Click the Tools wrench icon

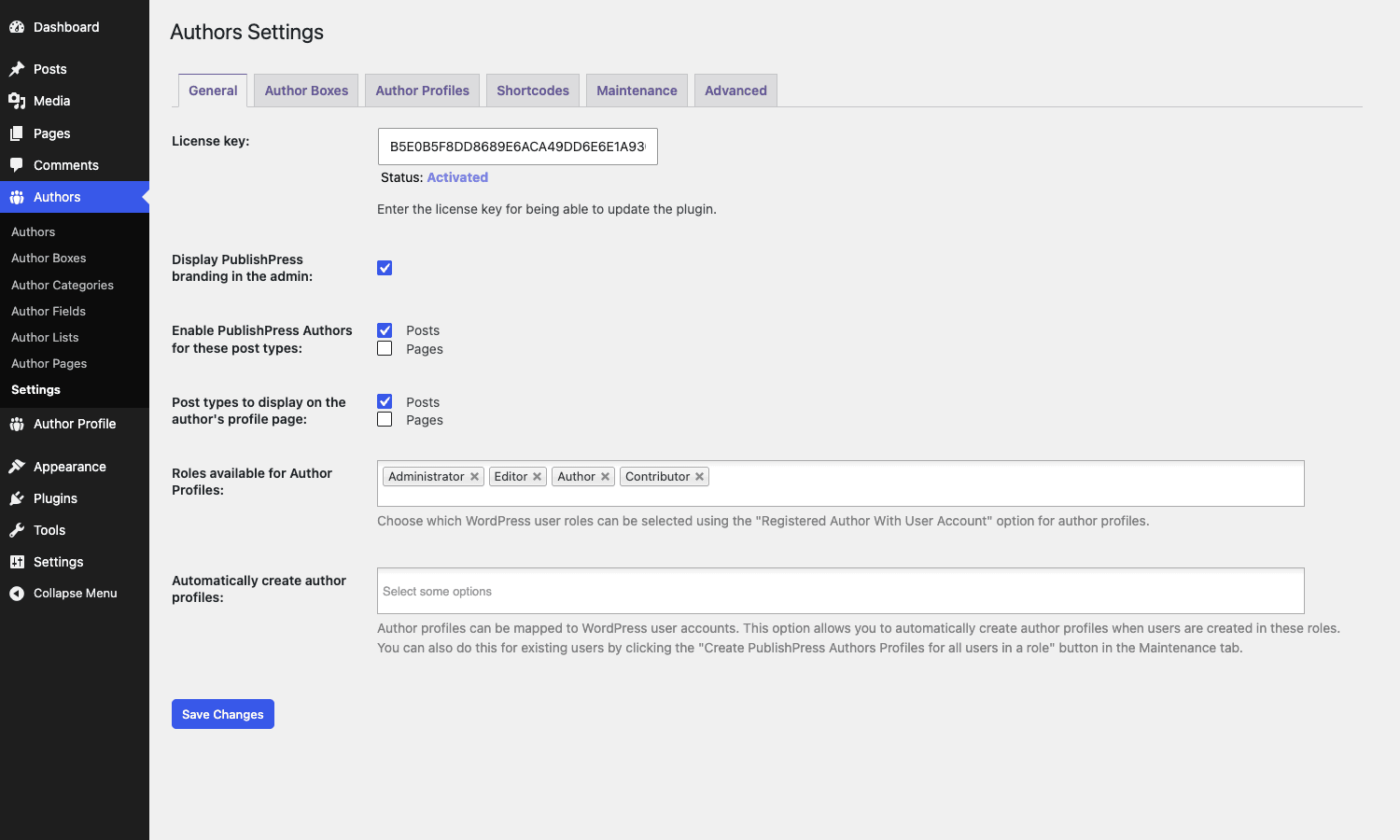(17, 530)
